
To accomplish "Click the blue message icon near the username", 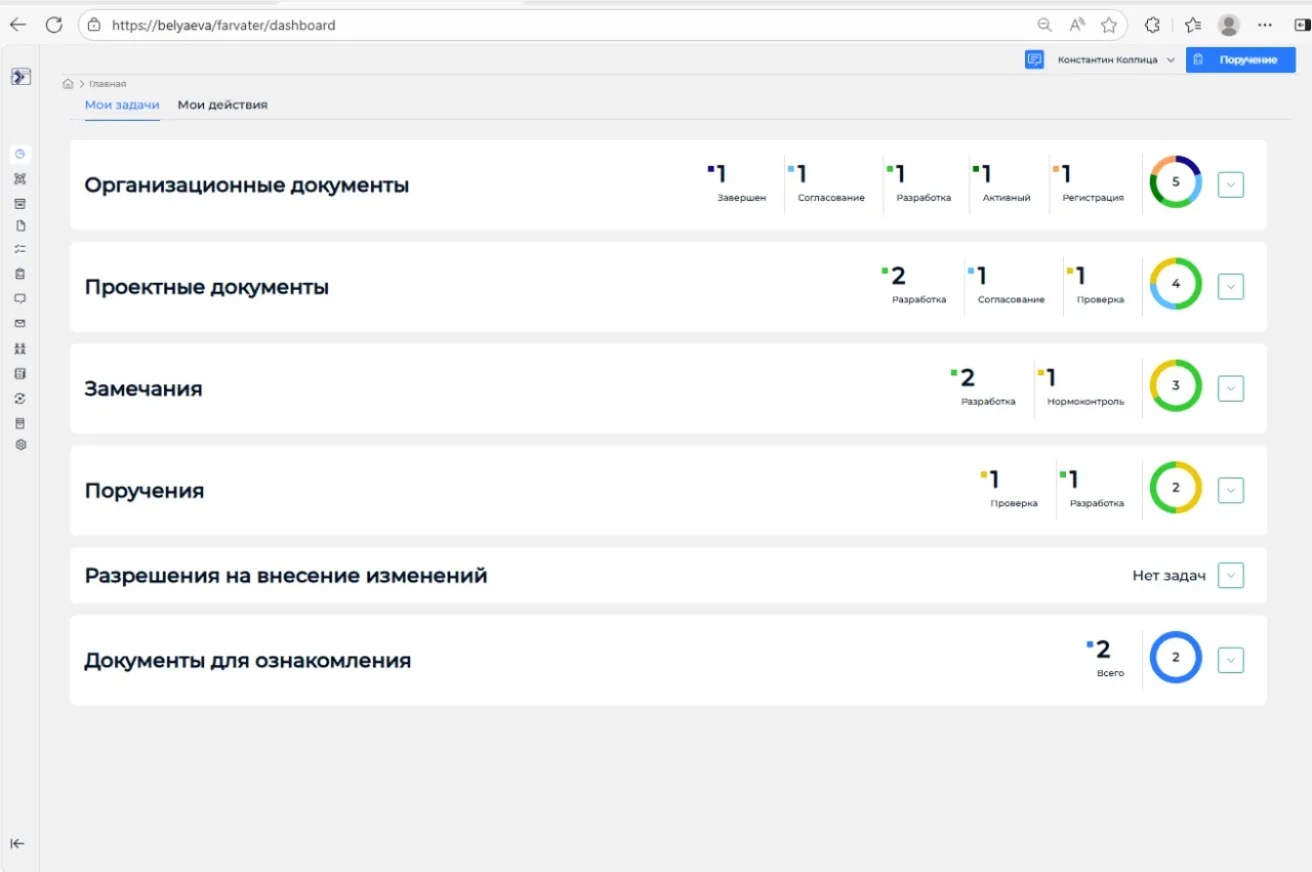I will pos(1034,59).
